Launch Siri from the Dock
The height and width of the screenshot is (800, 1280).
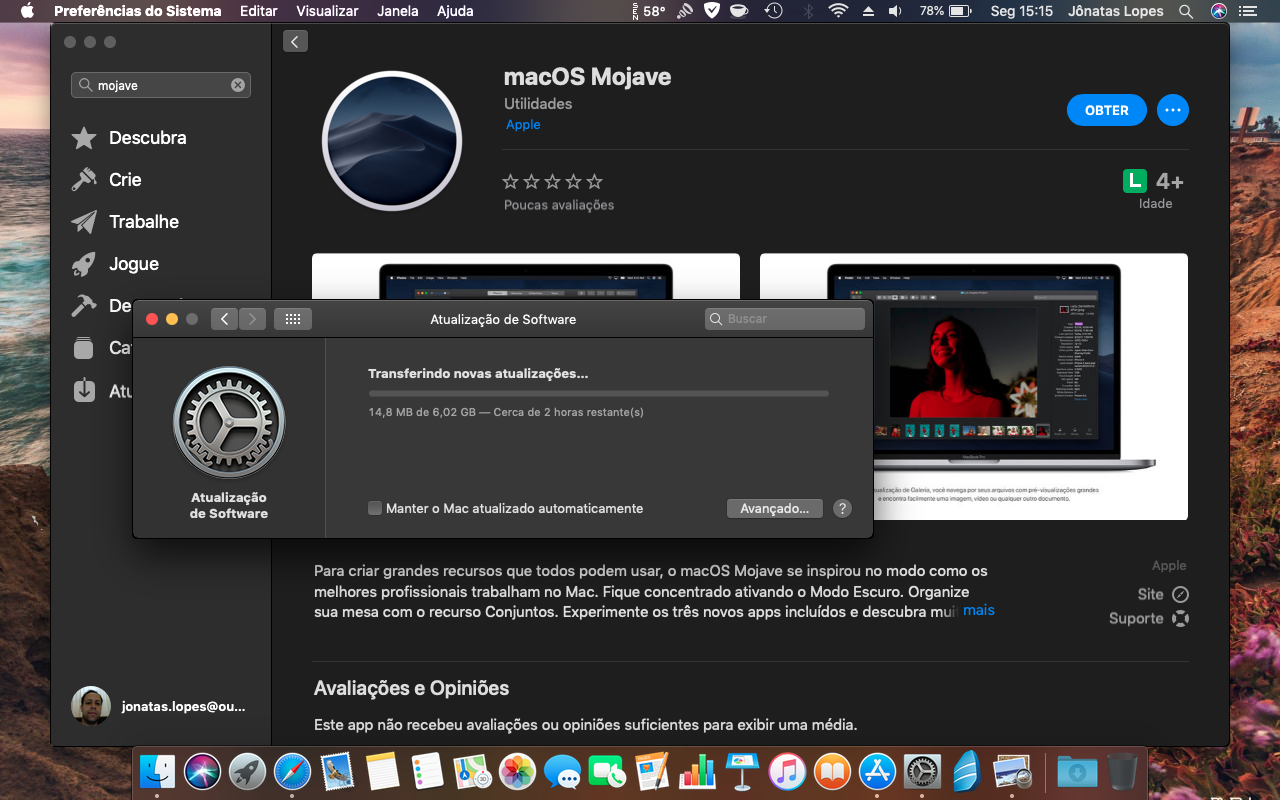[x=203, y=772]
